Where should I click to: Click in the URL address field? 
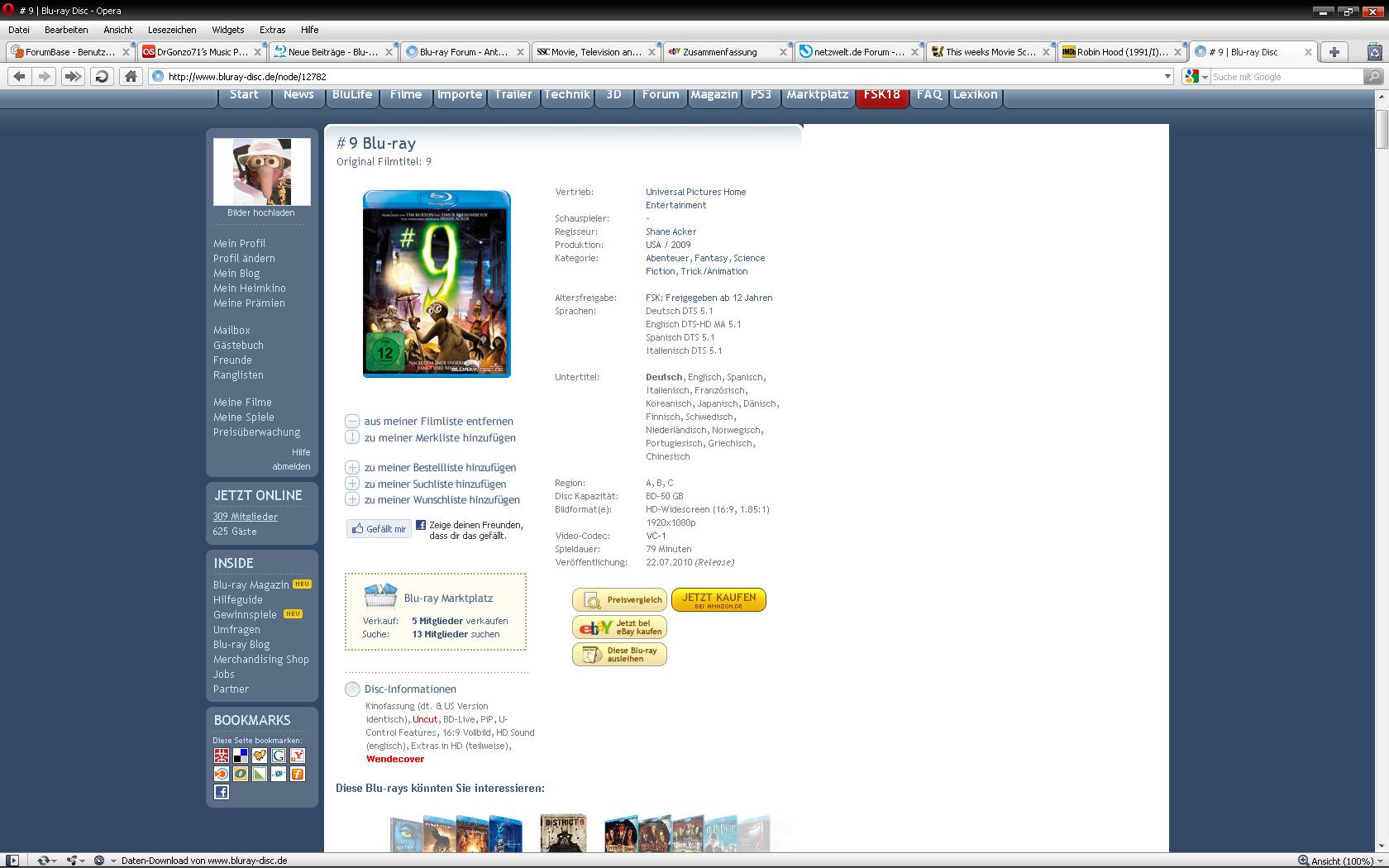click(x=661, y=76)
